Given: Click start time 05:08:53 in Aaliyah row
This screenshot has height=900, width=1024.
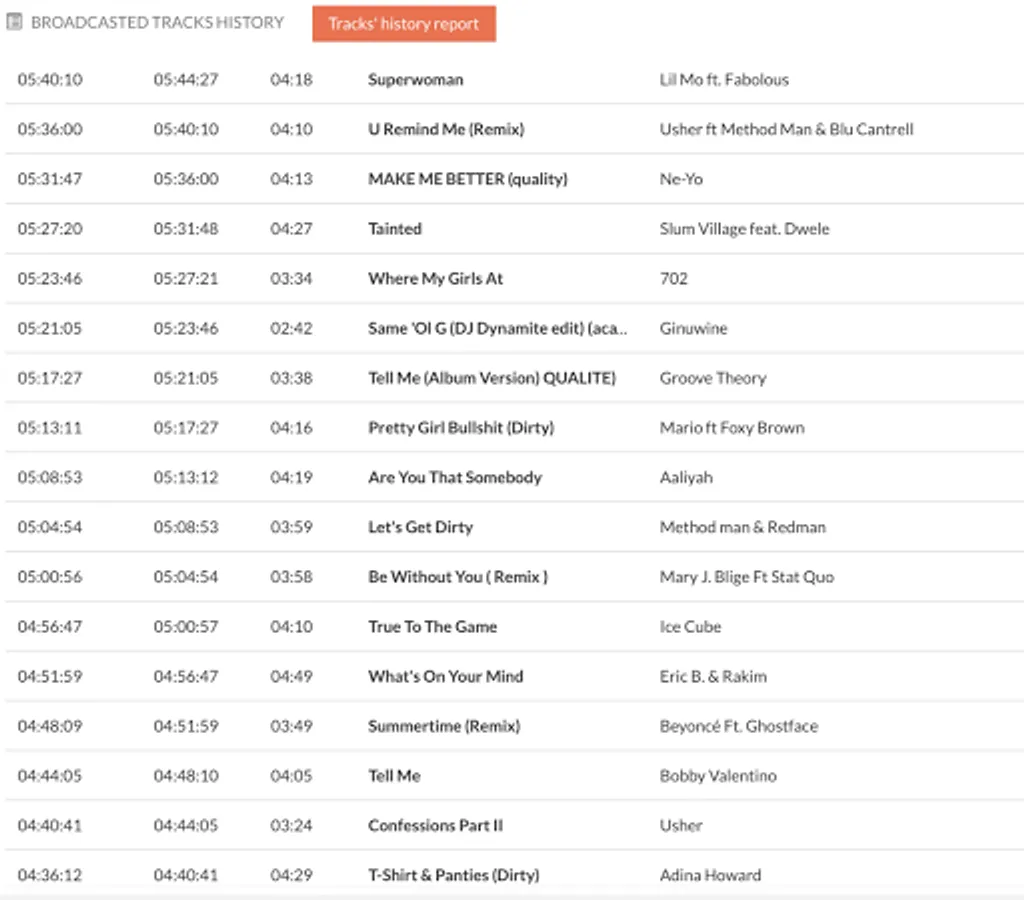Looking at the screenshot, I should point(50,477).
